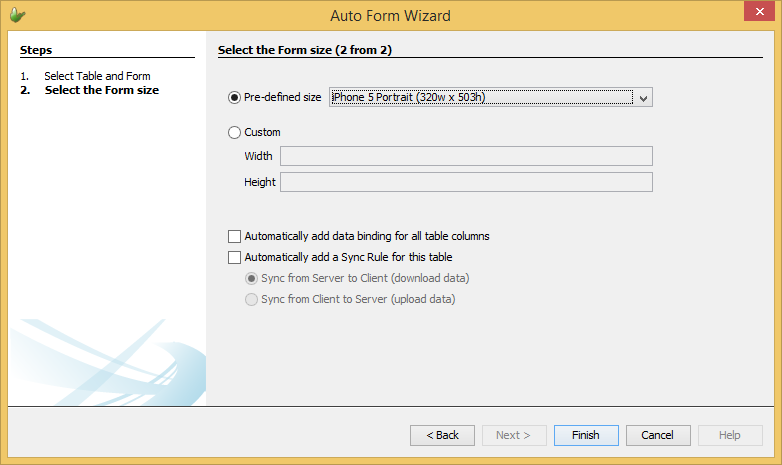
Task: Choose Sync from Client to Server
Action: [252, 299]
